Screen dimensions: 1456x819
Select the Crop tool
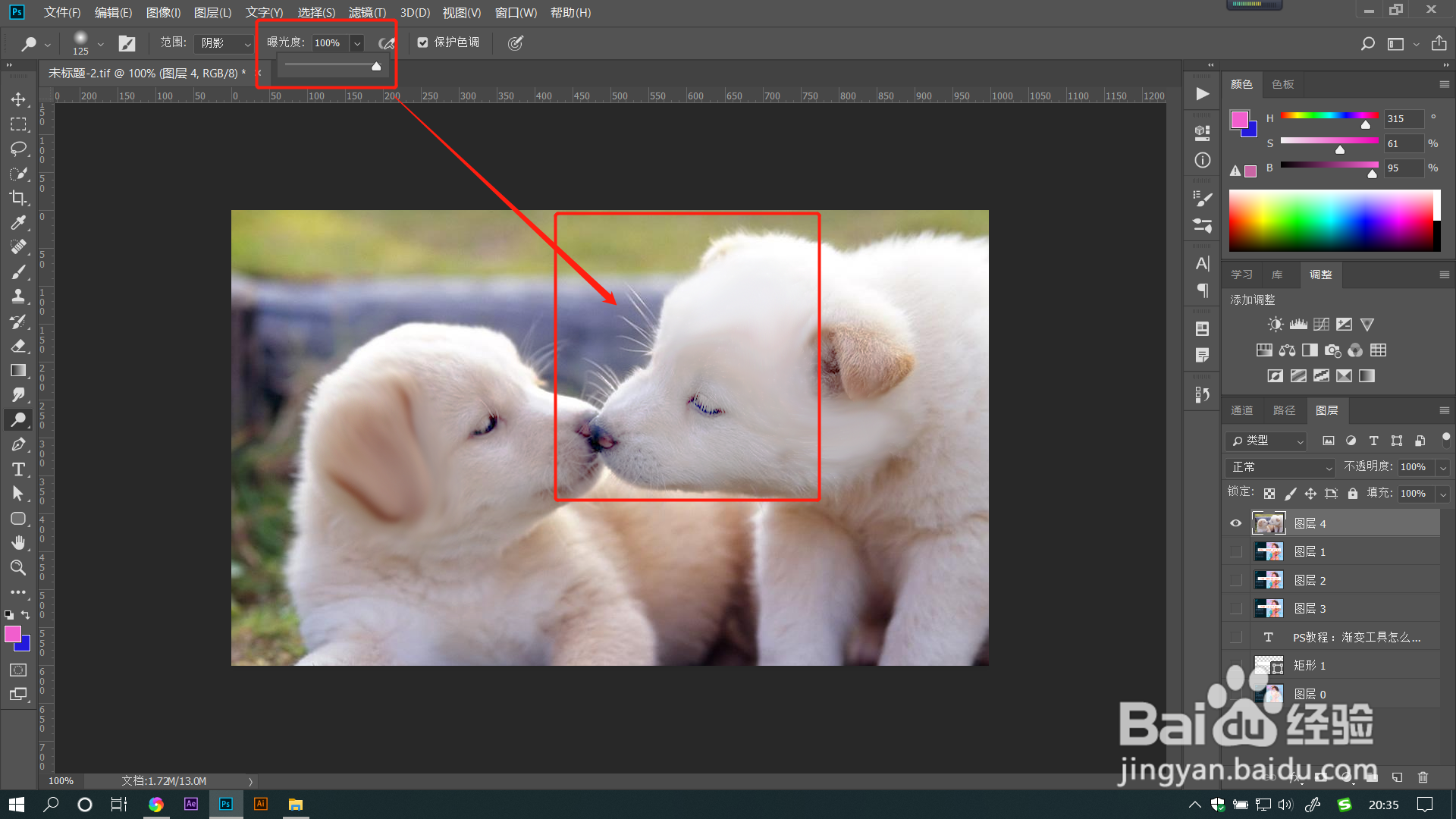coord(18,198)
